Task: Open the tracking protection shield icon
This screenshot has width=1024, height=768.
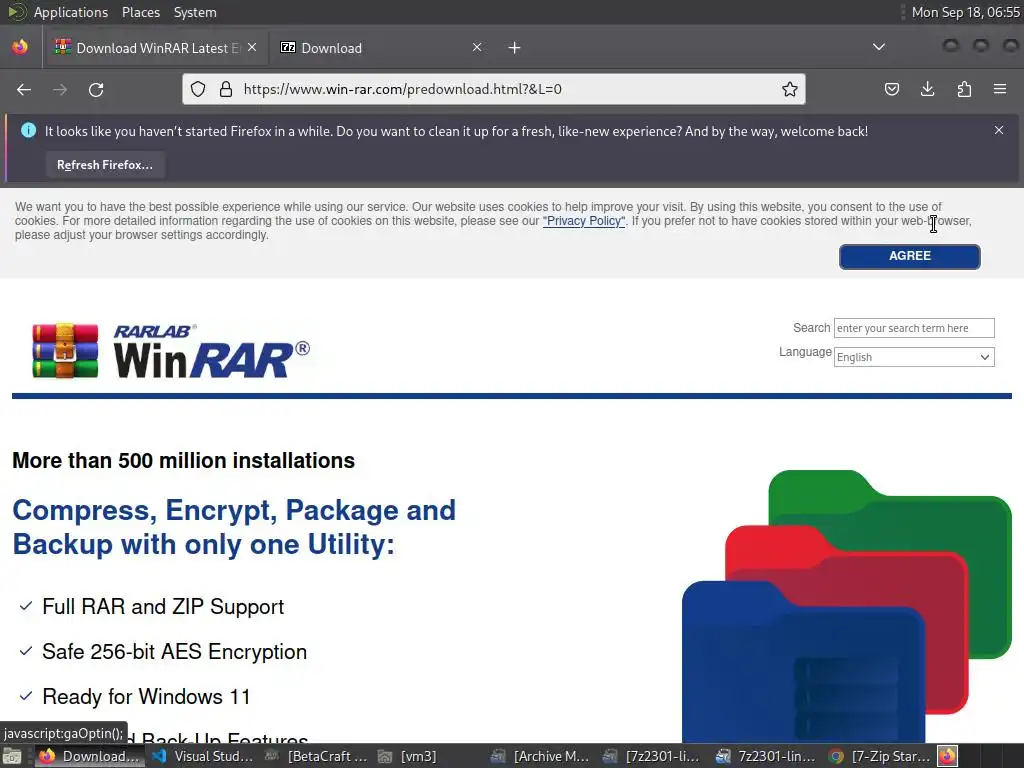Action: point(198,89)
